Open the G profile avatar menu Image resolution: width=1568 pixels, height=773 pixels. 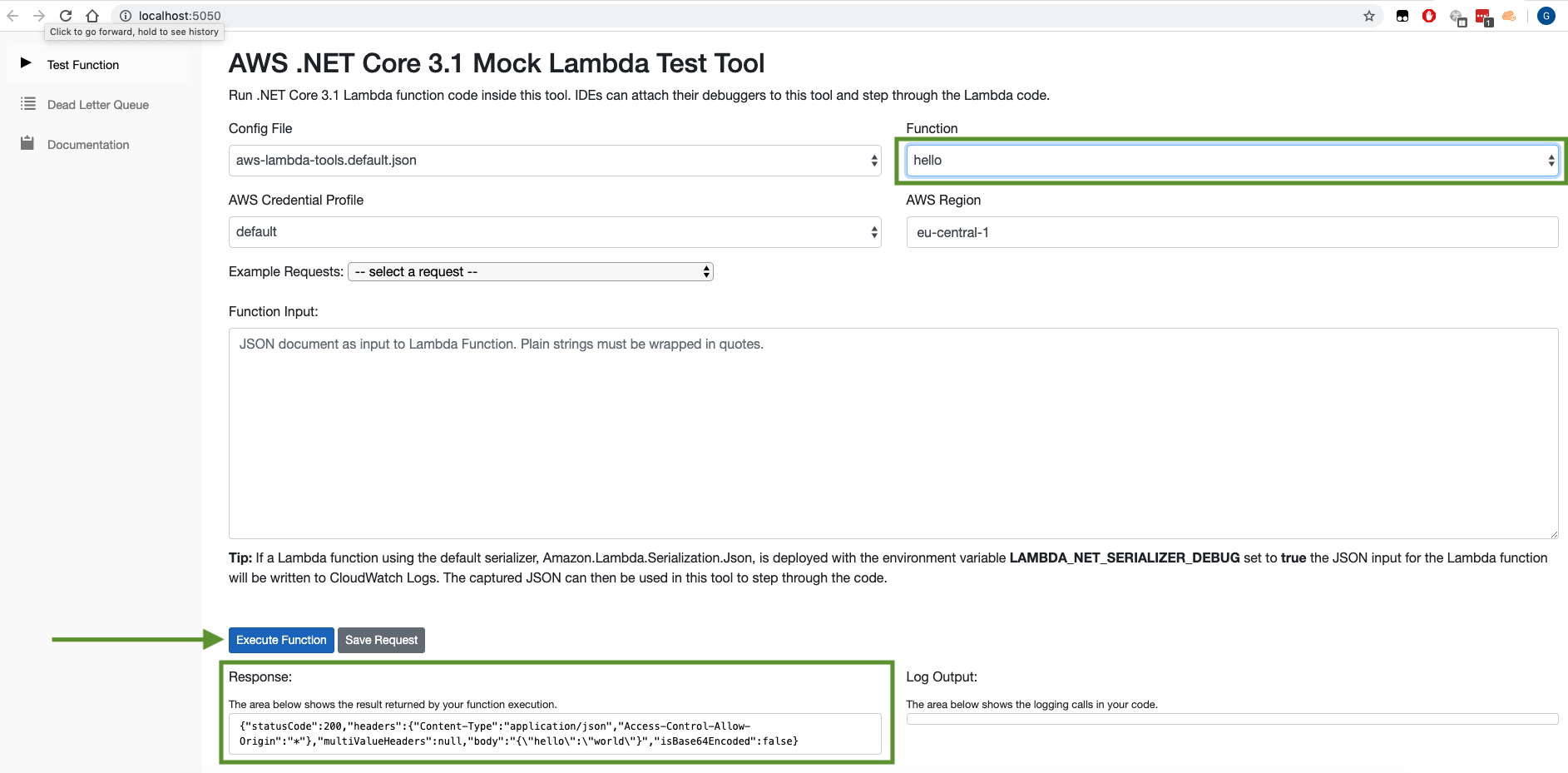tap(1546, 16)
